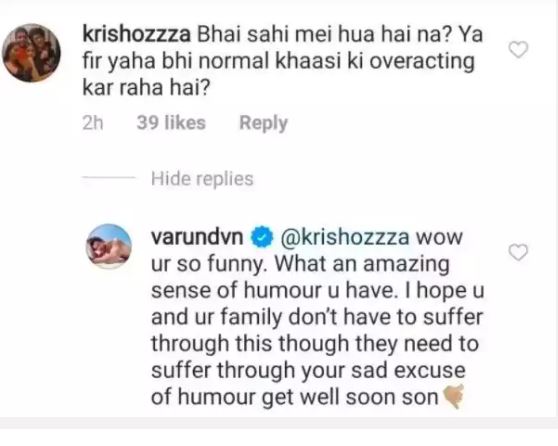Open krishozzza's profile picture
The width and height of the screenshot is (558, 446).
[31, 53]
